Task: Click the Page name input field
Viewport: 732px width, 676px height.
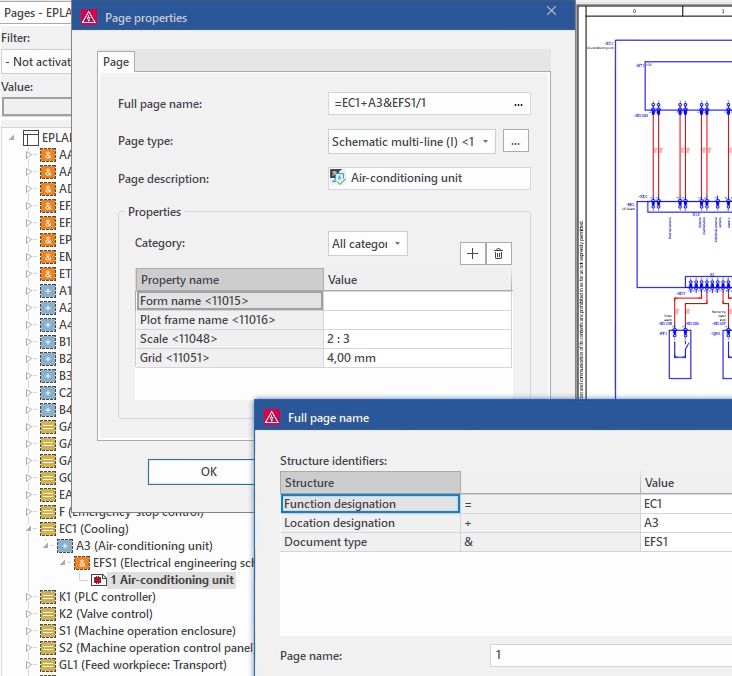Action: pos(610,655)
